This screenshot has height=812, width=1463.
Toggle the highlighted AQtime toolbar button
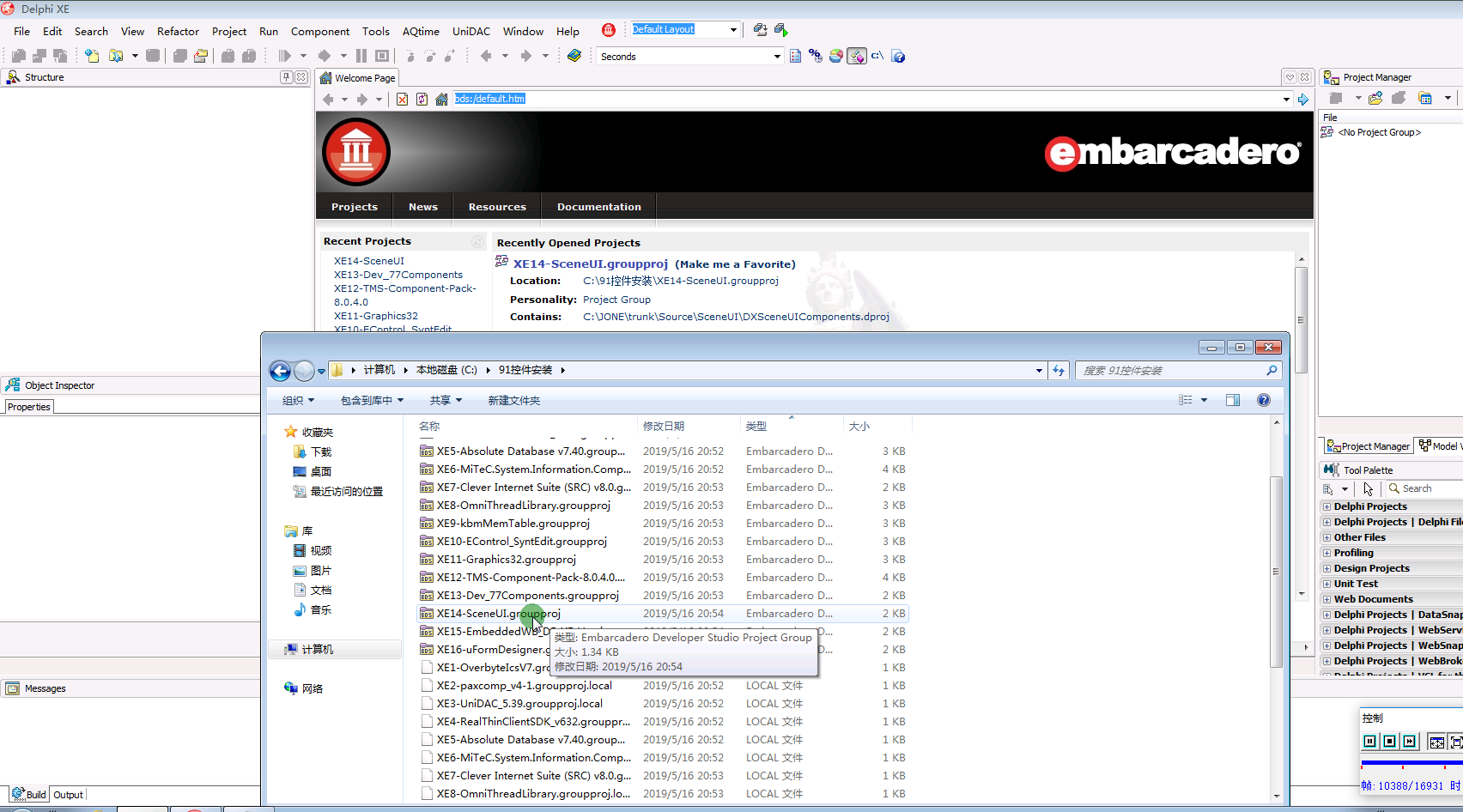pyautogui.click(x=857, y=56)
